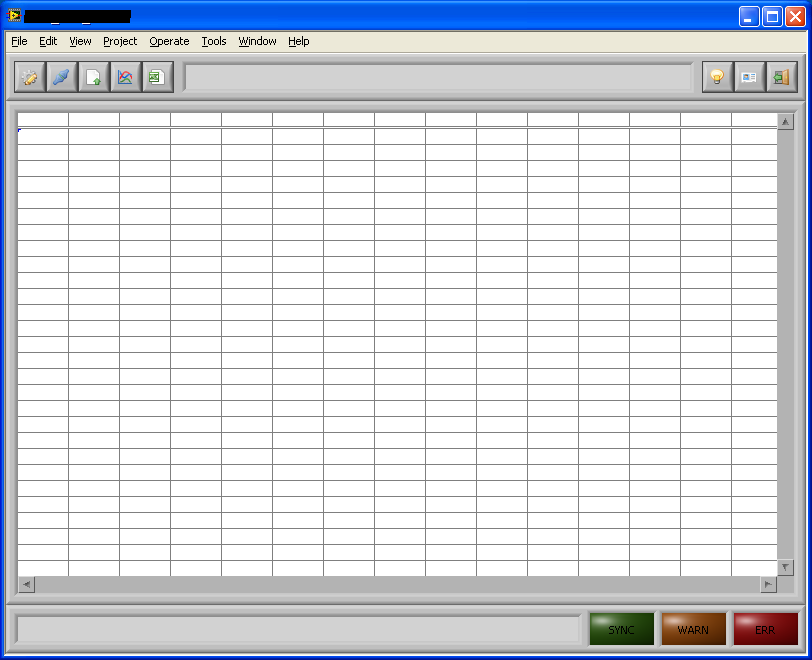The width and height of the screenshot is (812, 660).
Task: Click the exit door icon
Action: 781,77
